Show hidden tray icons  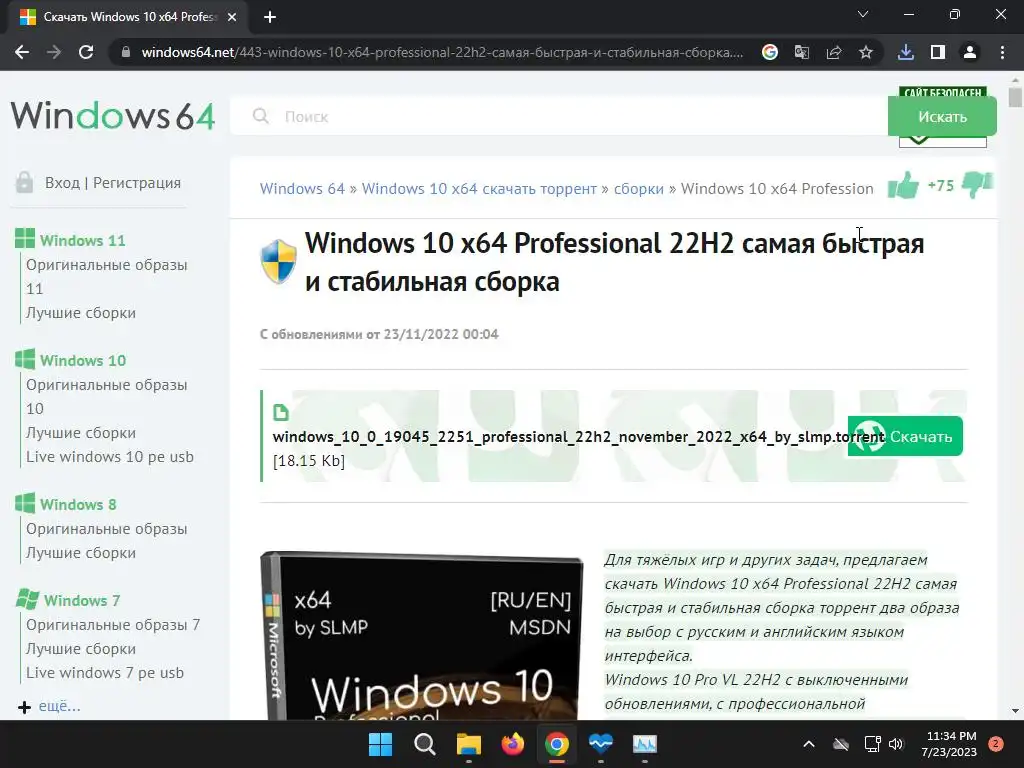point(808,744)
